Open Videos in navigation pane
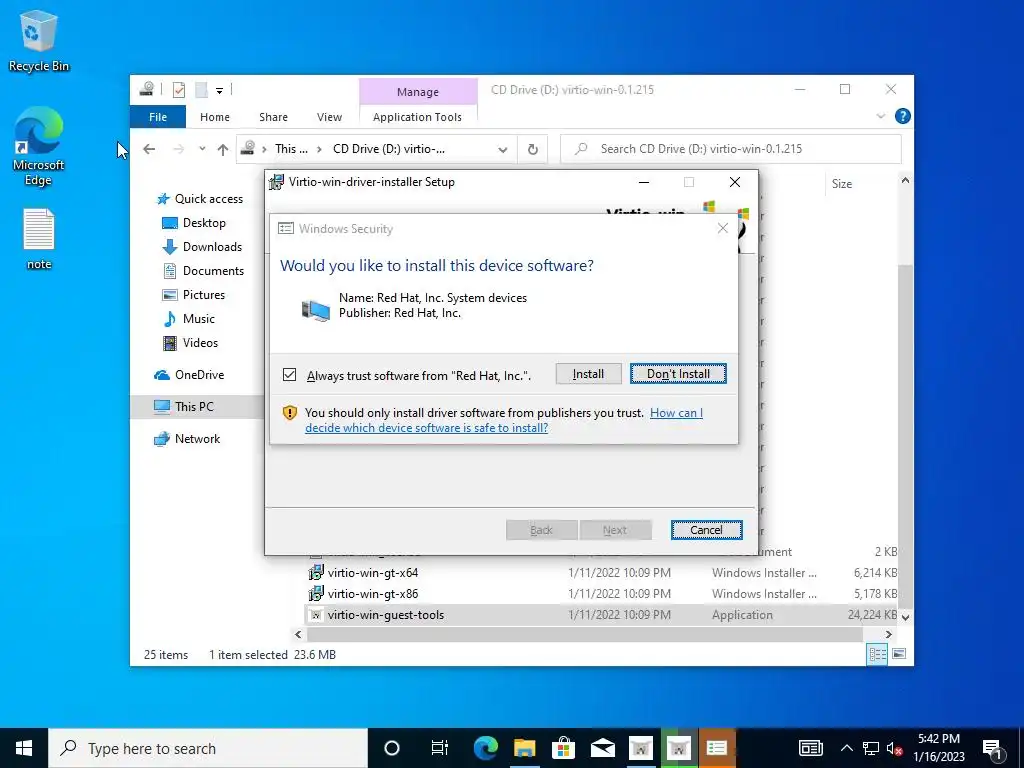 (190, 343)
